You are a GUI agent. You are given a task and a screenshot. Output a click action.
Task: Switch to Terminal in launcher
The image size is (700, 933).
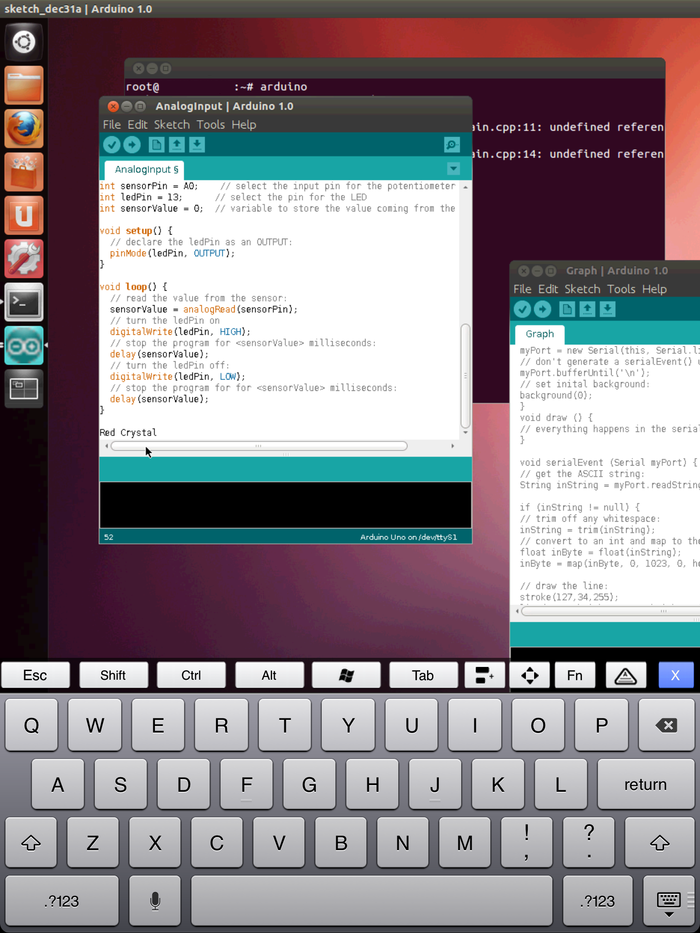tap(24, 302)
